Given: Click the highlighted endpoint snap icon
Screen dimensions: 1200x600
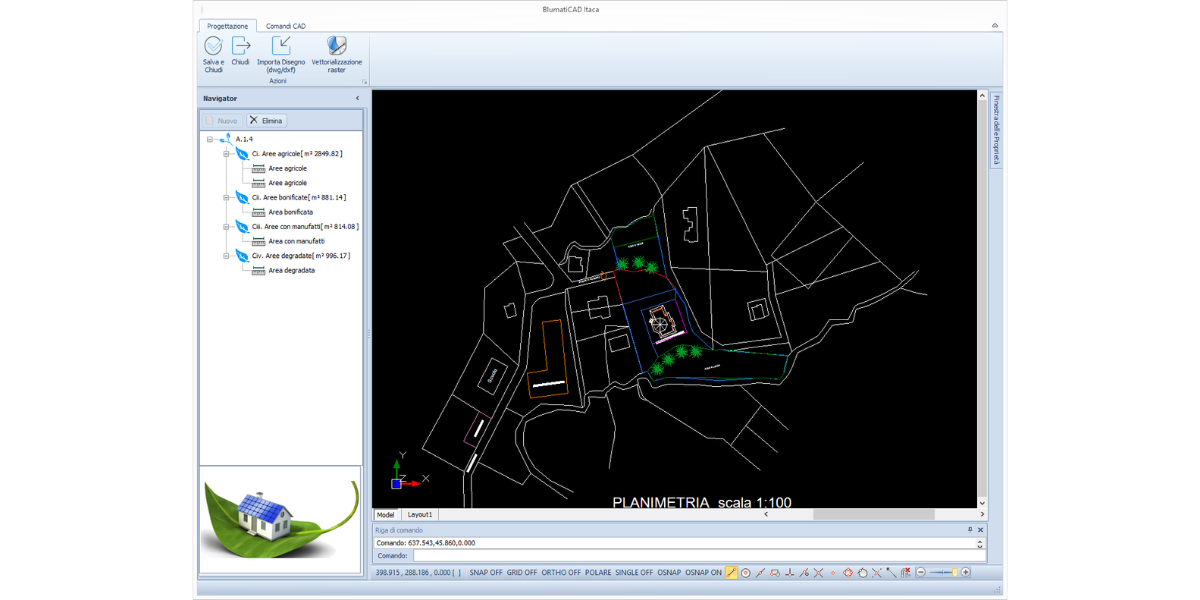Looking at the screenshot, I should tap(731, 572).
